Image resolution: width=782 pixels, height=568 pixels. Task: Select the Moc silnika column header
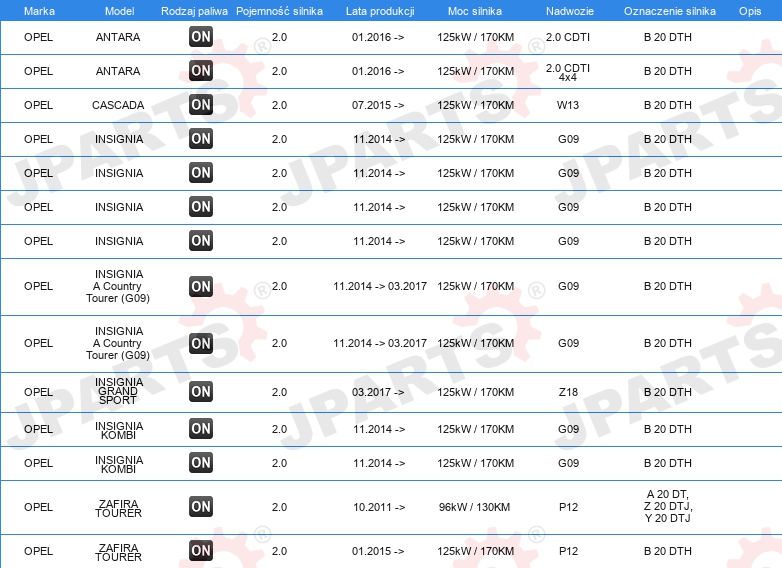pyautogui.click(x=475, y=11)
